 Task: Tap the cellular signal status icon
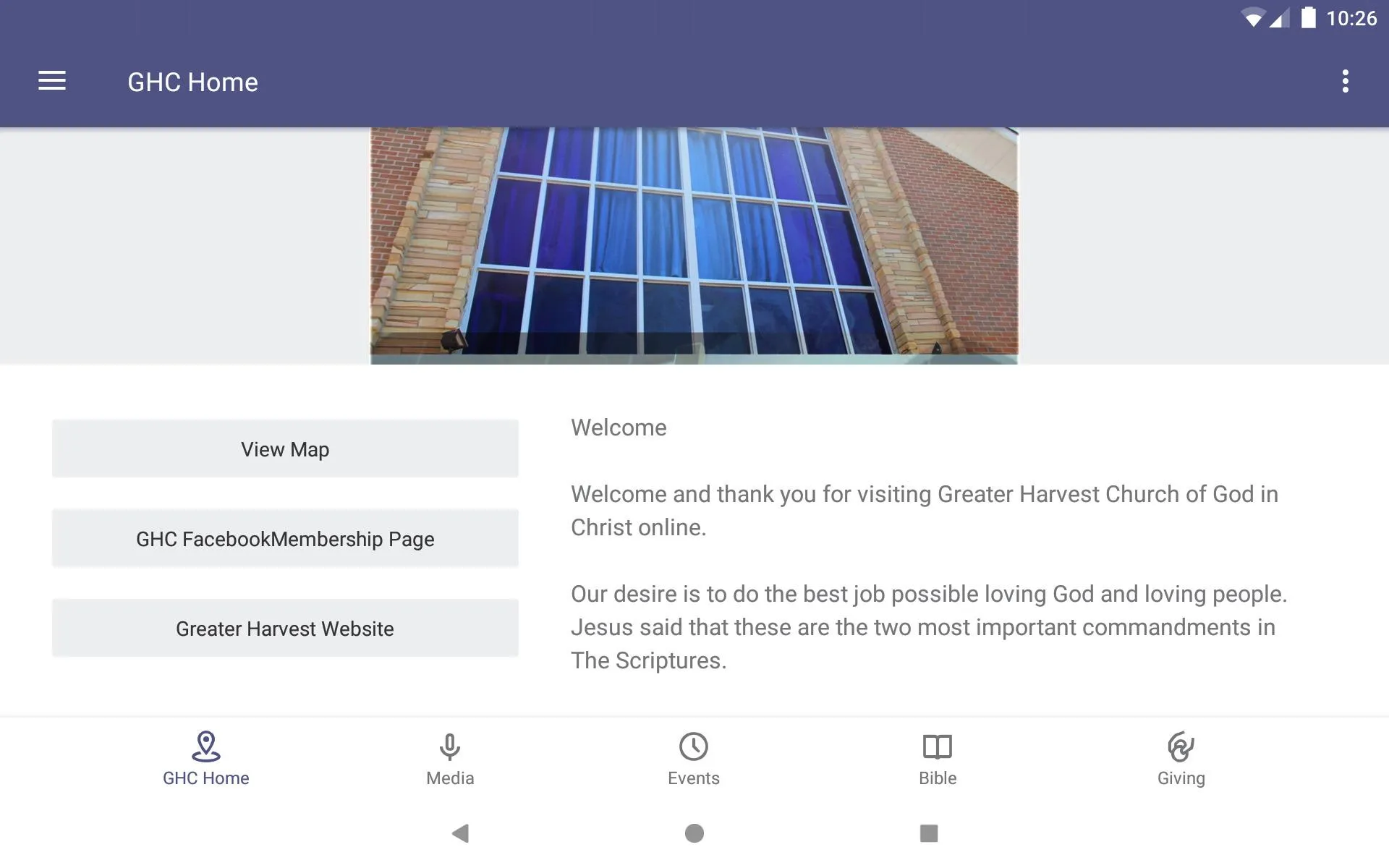point(1280,18)
